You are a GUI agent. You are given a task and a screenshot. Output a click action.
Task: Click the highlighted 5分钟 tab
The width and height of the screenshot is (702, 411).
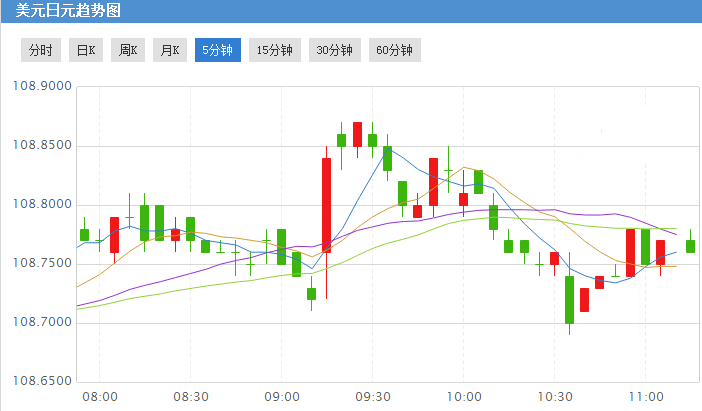coord(217,50)
